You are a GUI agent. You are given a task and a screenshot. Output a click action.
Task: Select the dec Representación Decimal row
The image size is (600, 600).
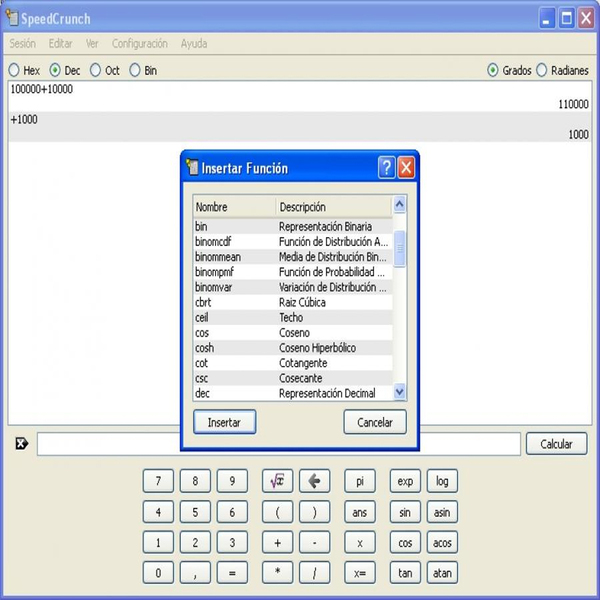click(293, 393)
